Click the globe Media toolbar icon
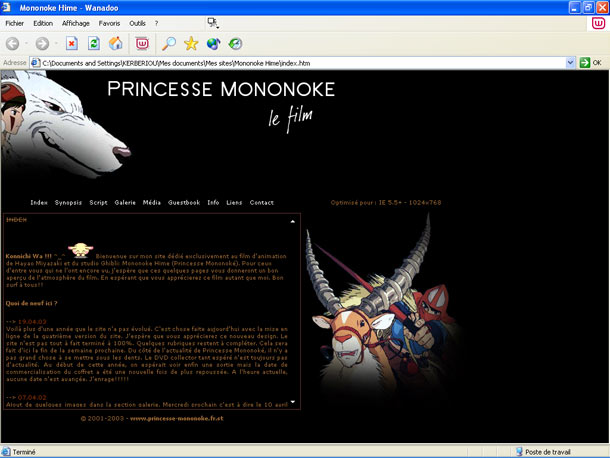 213,44
